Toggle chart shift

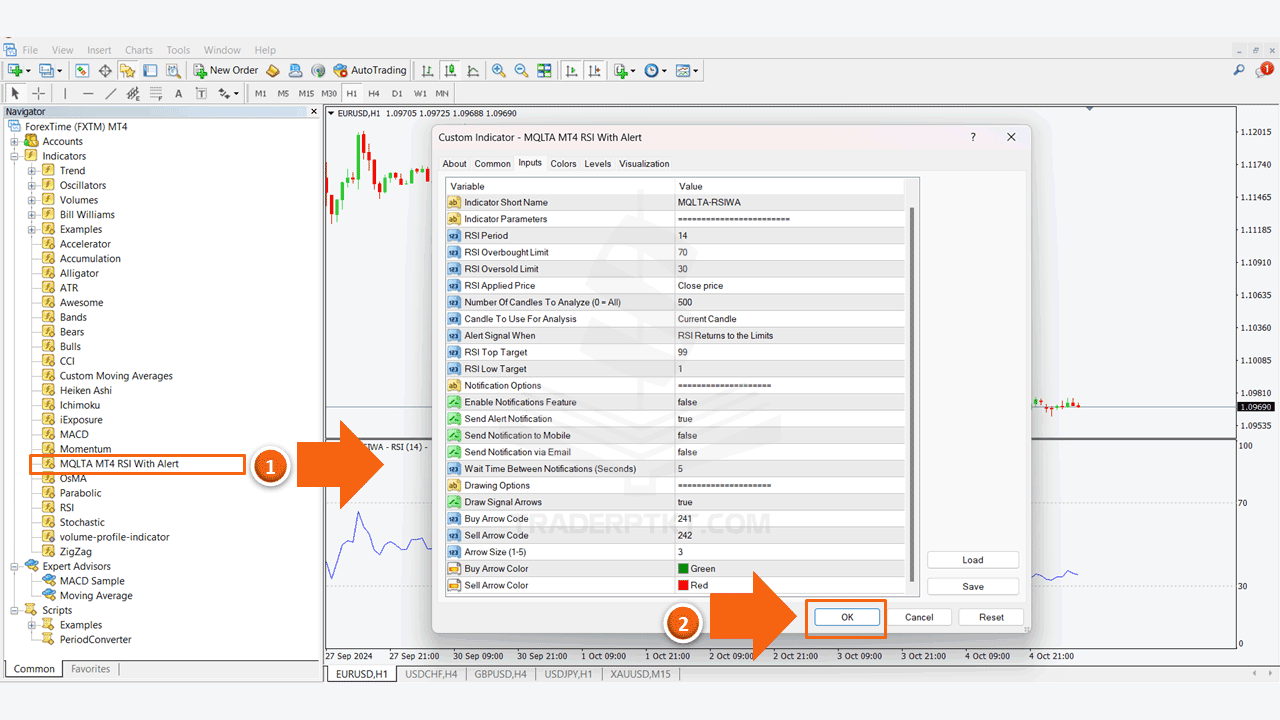pyautogui.click(x=594, y=70)
